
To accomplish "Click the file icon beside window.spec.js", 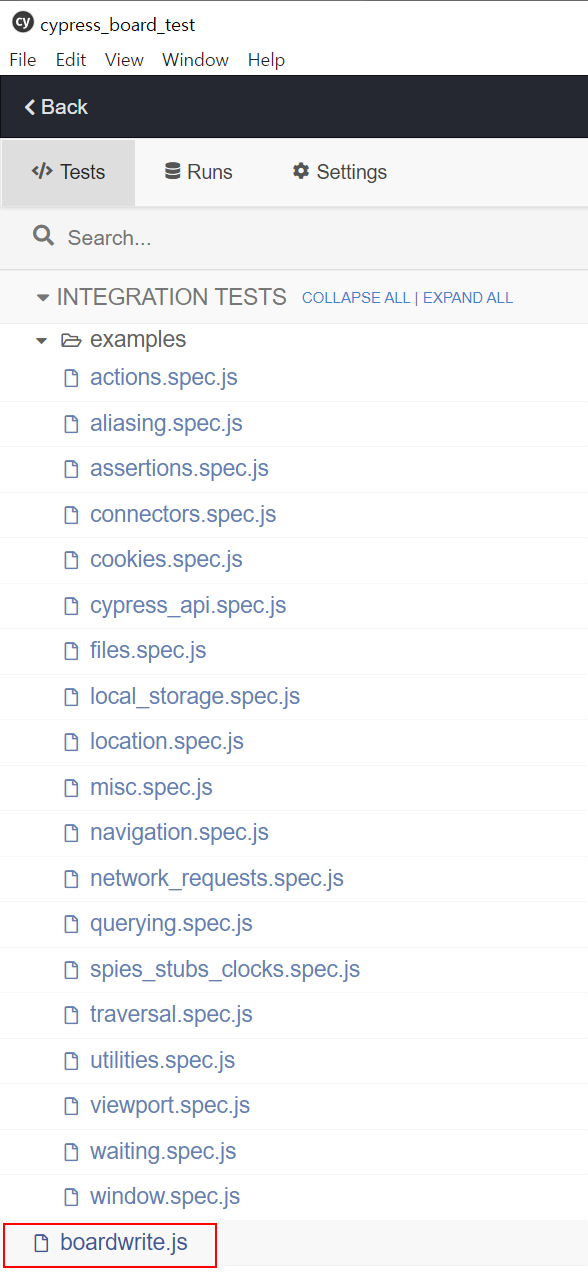I will pos(71,1197).
